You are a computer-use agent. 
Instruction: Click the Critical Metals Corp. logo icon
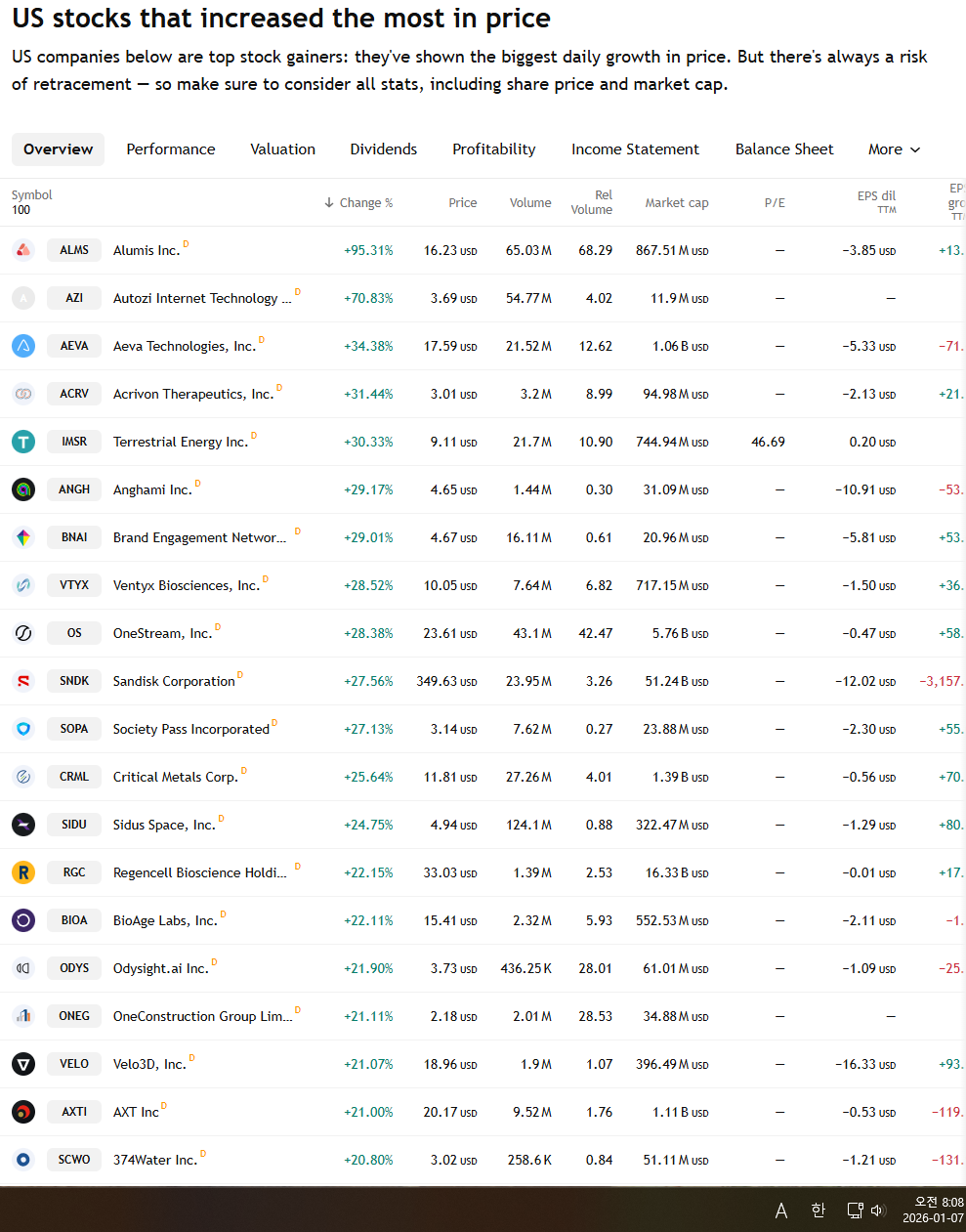point(23,777)
